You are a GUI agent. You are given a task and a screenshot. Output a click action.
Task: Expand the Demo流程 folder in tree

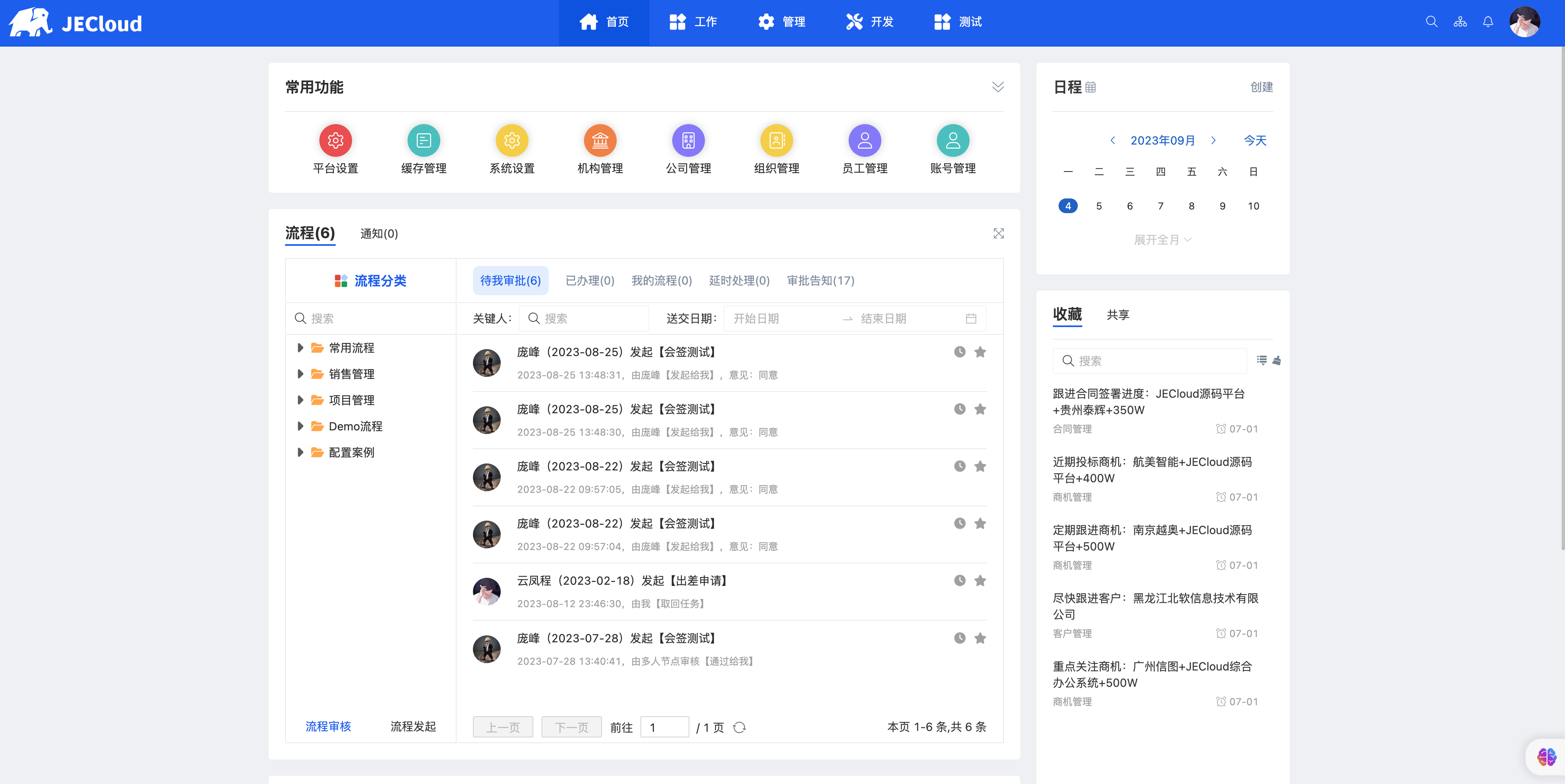(300, 426)
